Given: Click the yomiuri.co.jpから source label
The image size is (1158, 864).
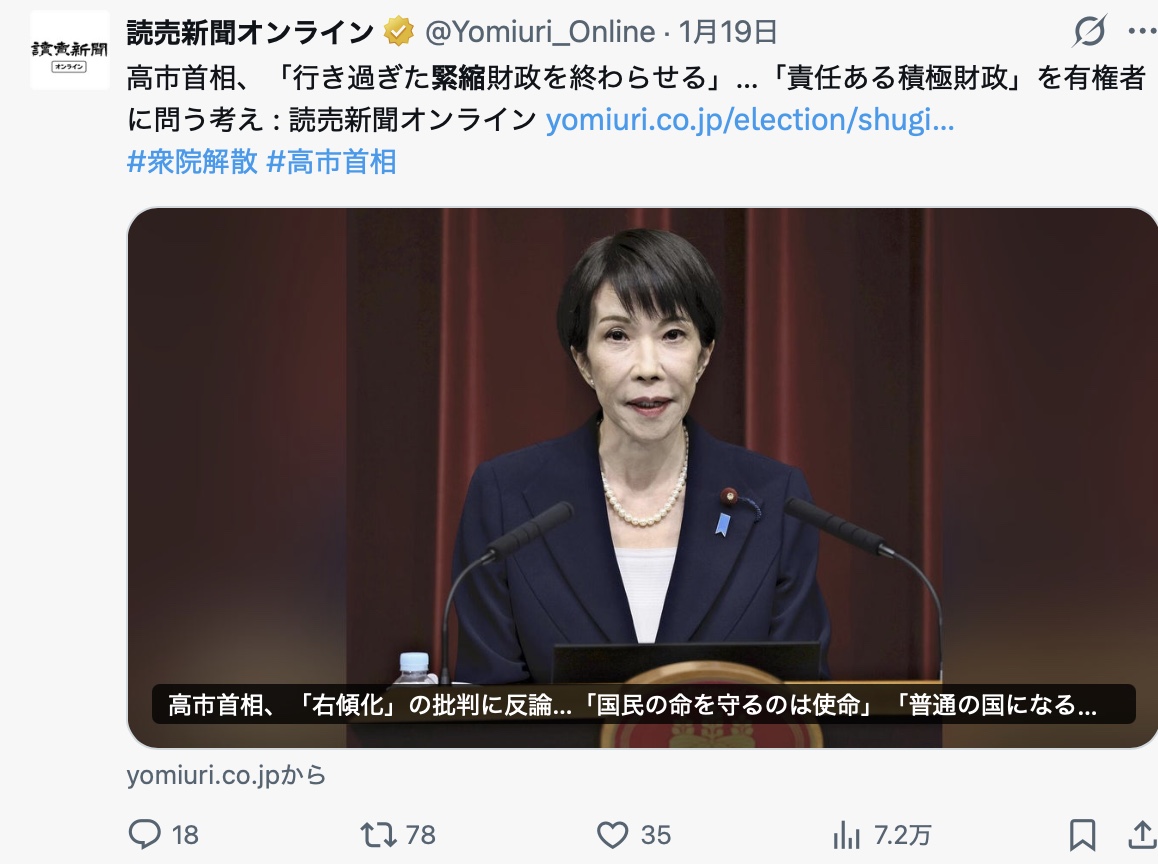Looking at the screenshot, I should [x=226, y=775].
